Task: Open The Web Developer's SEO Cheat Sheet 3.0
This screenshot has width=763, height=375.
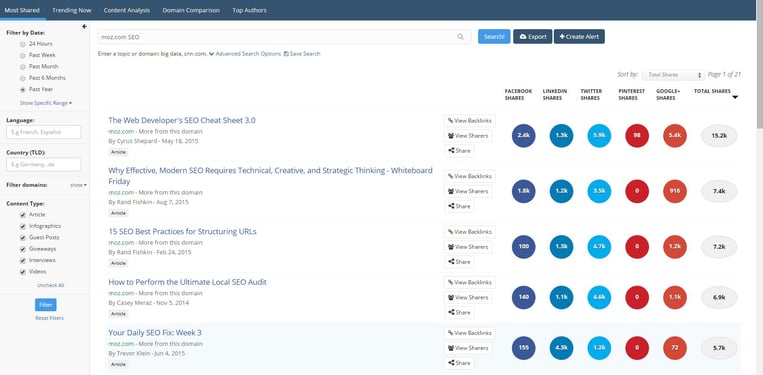Action: (182, 121)
